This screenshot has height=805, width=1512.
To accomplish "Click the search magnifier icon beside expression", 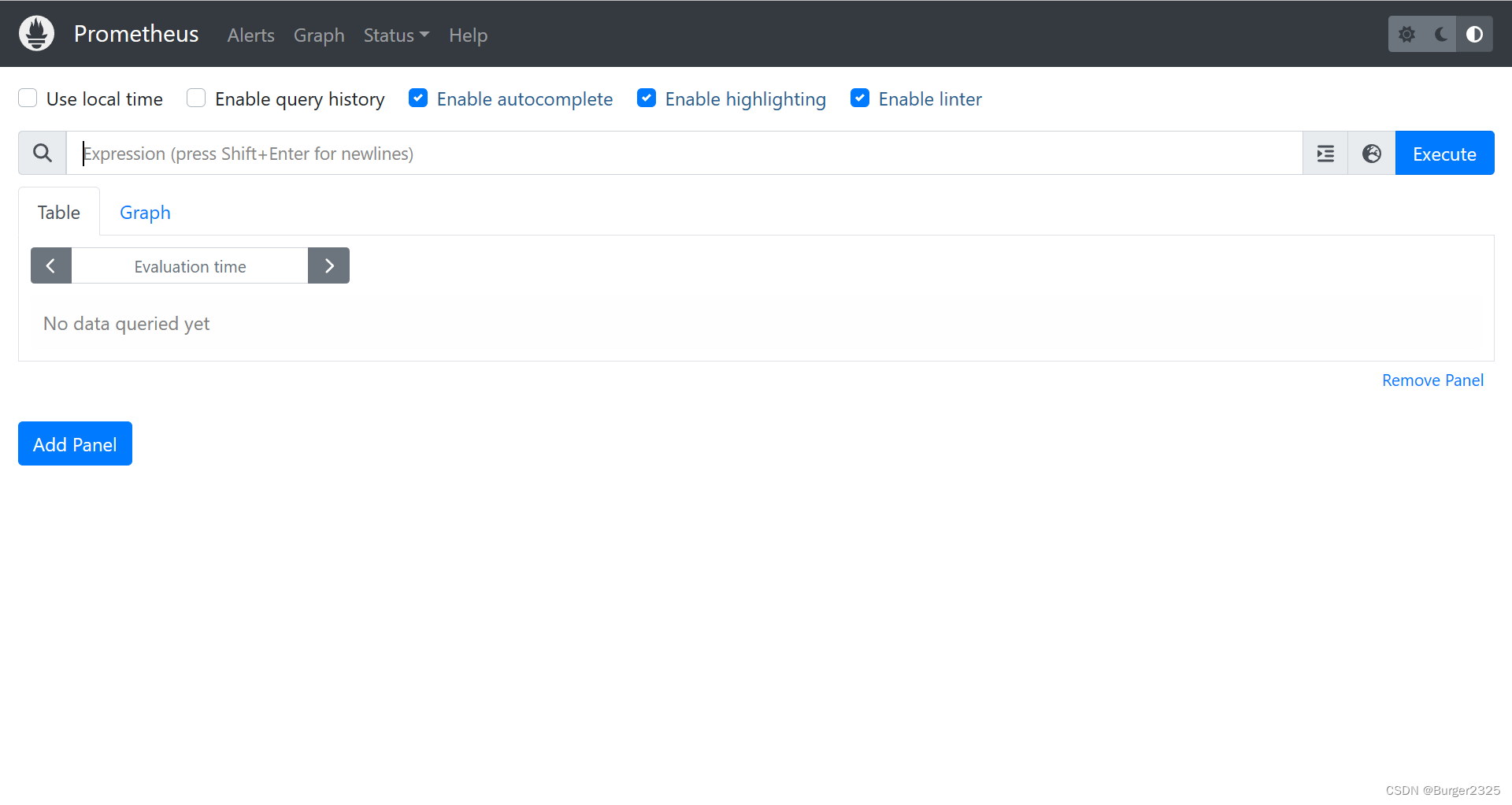I will (x=43, y=153).
